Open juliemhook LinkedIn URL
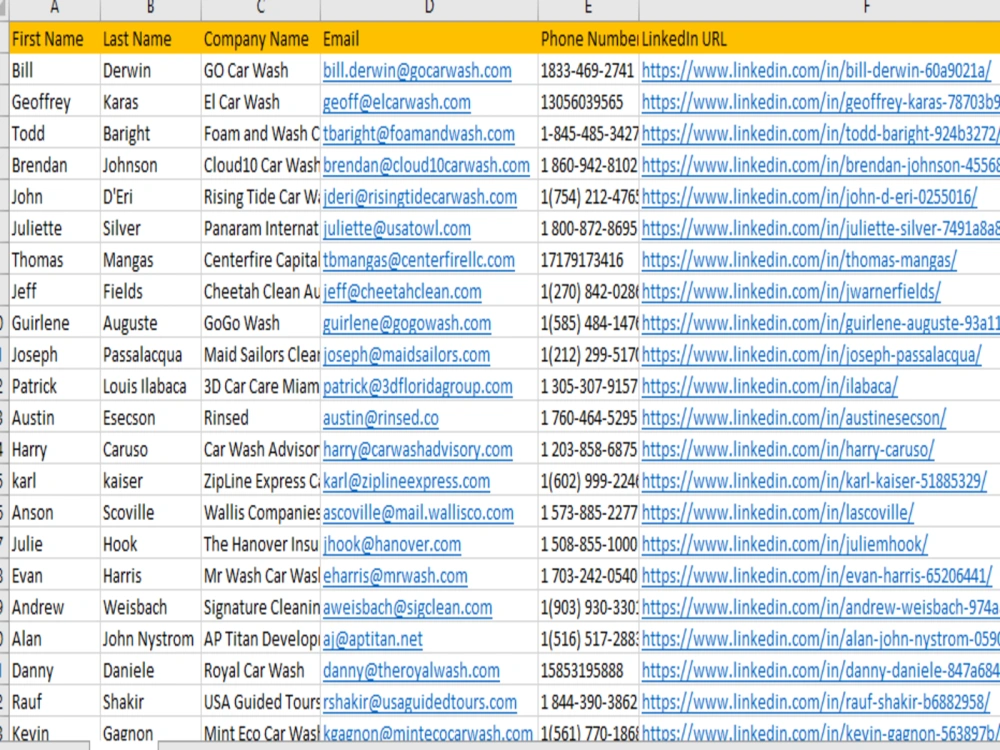1000x750 pixels. click(784, 545)
